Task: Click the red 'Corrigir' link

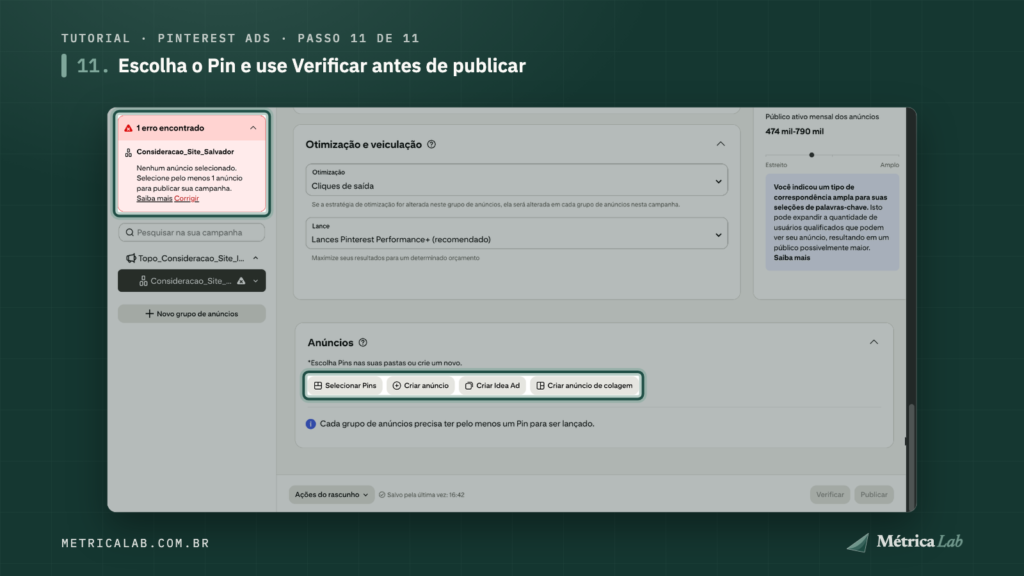Action: tap(186, 199)
